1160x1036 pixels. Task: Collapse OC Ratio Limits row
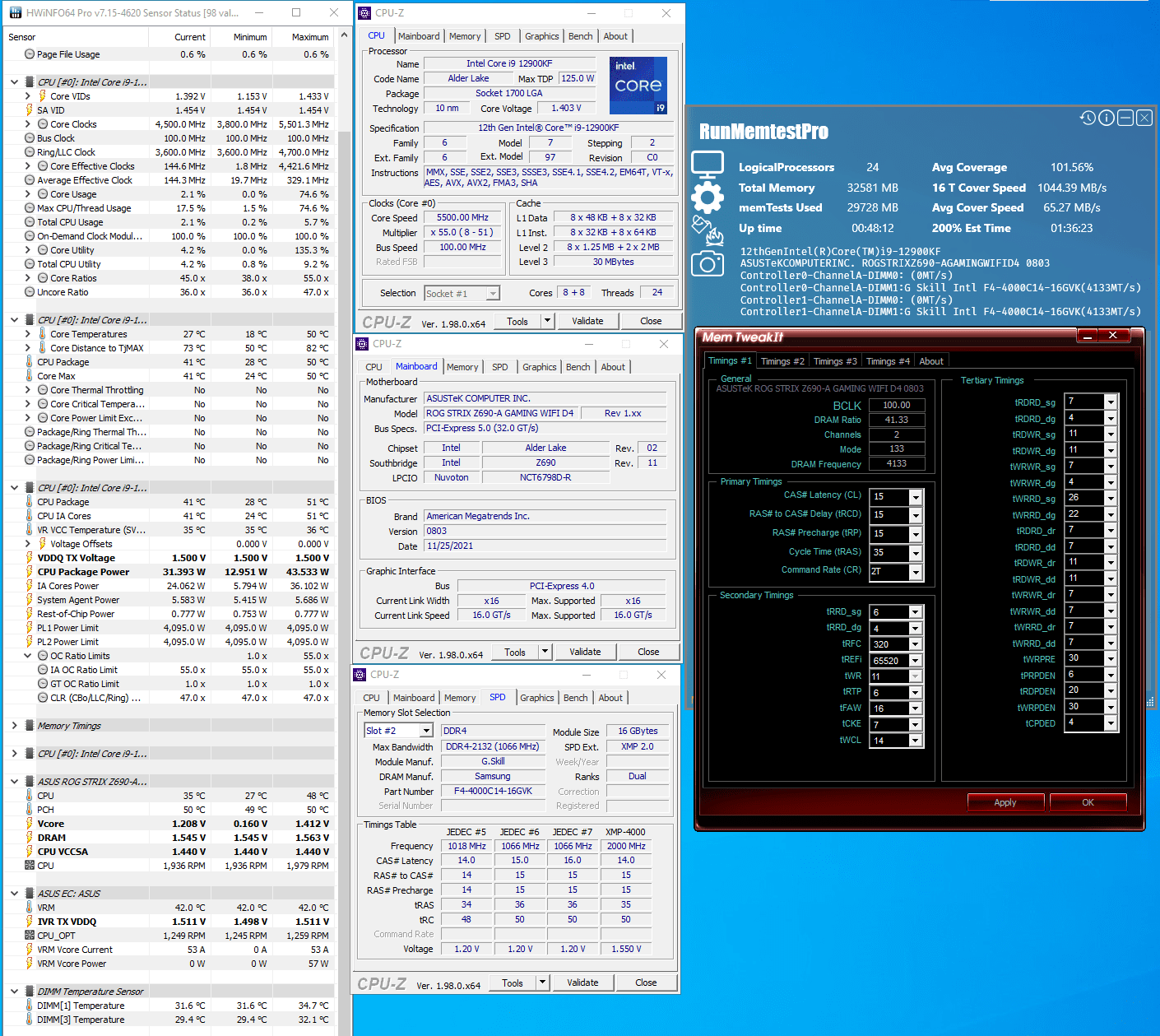point(27,656)
